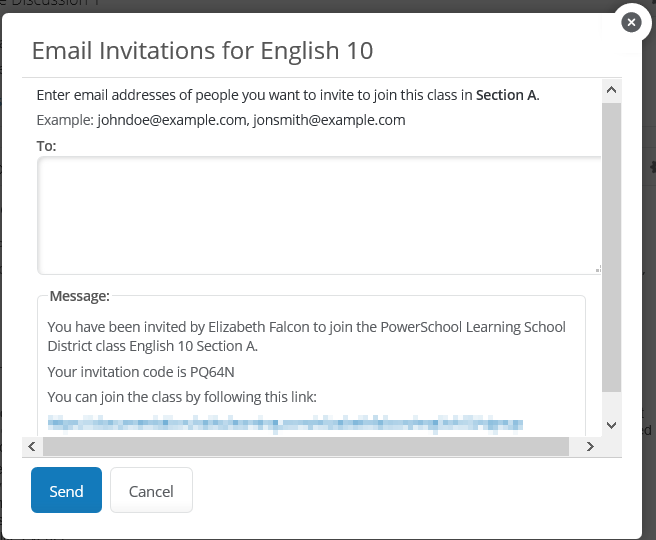Click the 'To:' field label
656x540 pixels.
coord(46,146)
